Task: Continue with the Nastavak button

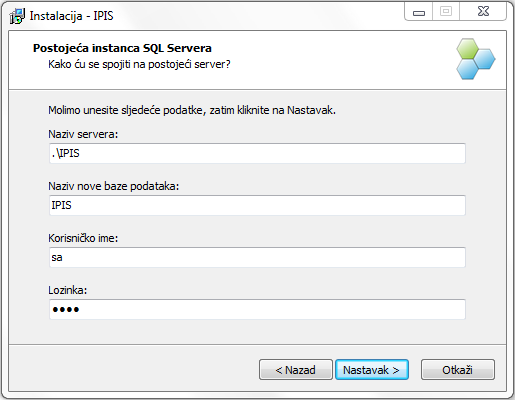Action: click(372, 370)
